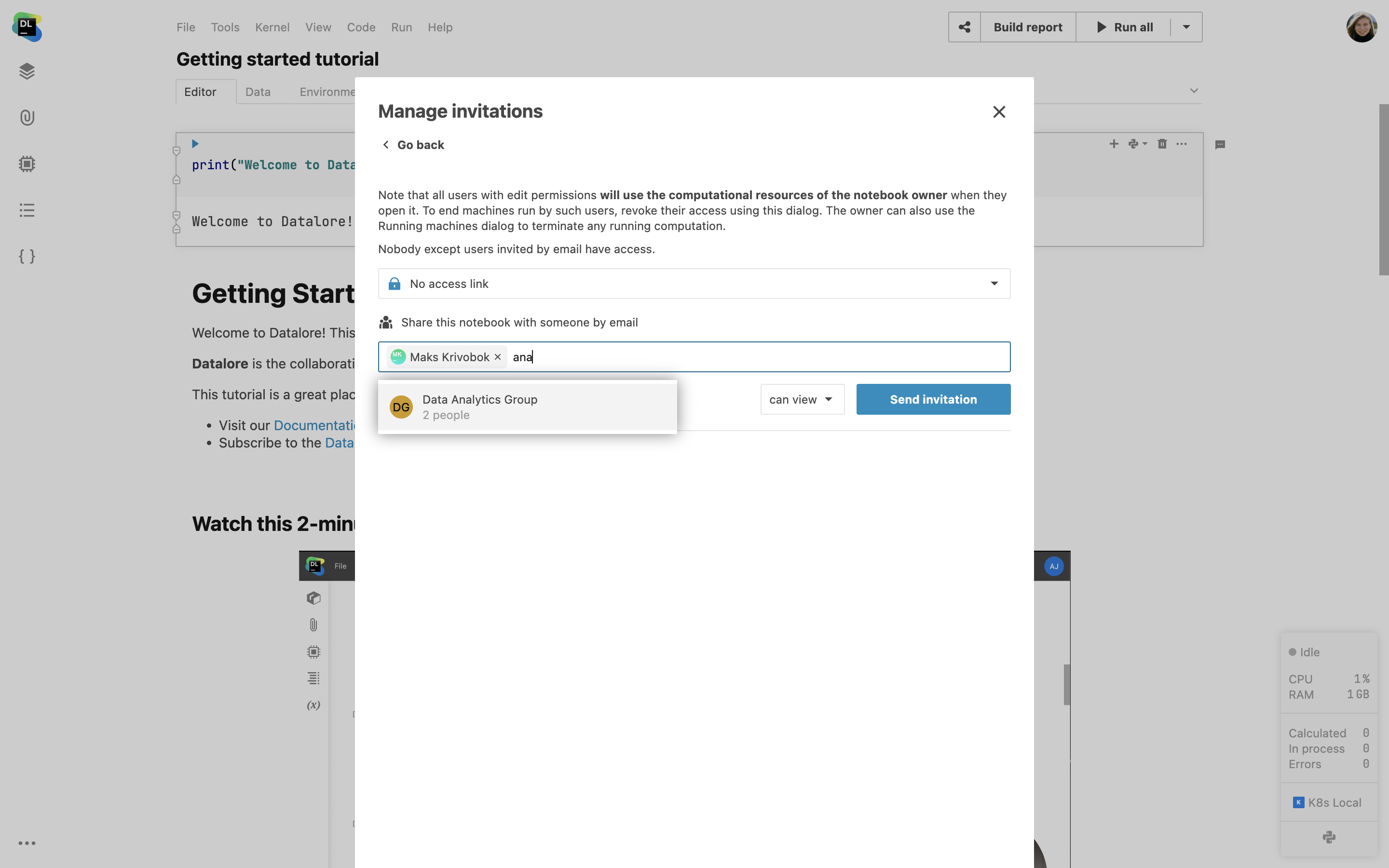
Task: Open the Run all dropdown arrow
Action: [1186, 27]
